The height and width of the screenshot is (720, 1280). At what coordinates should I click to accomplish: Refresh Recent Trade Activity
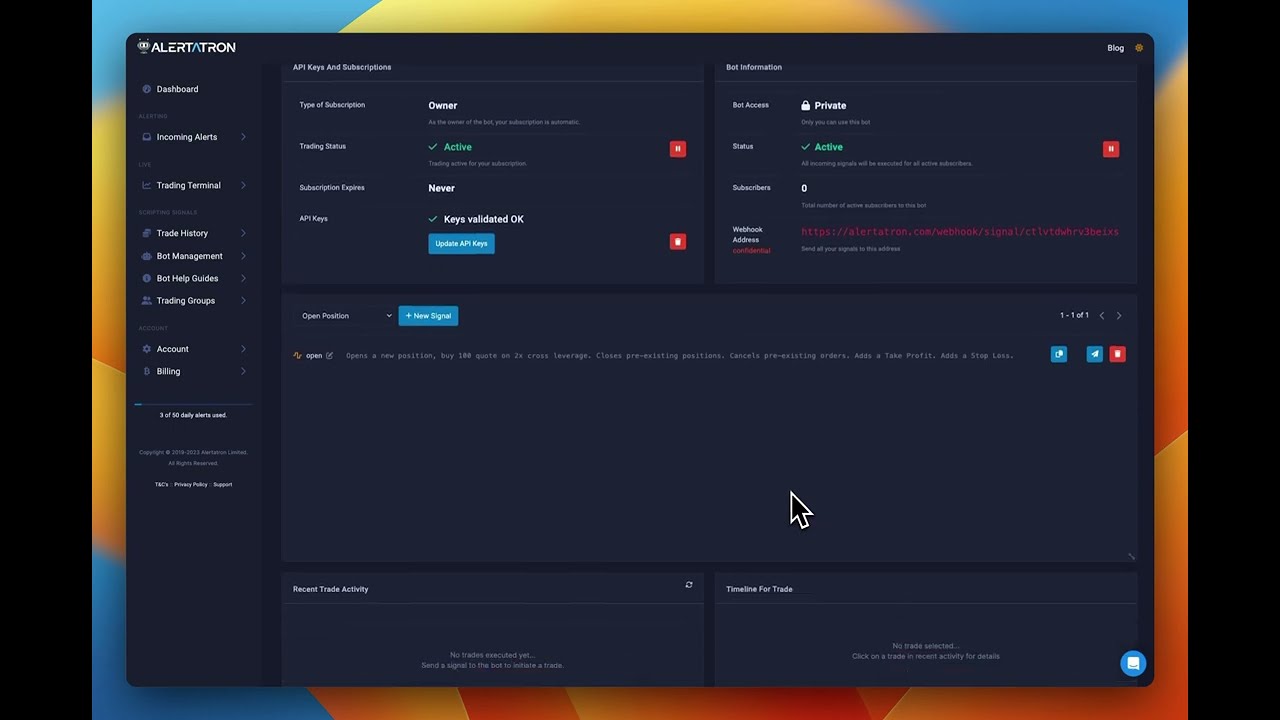689,585
